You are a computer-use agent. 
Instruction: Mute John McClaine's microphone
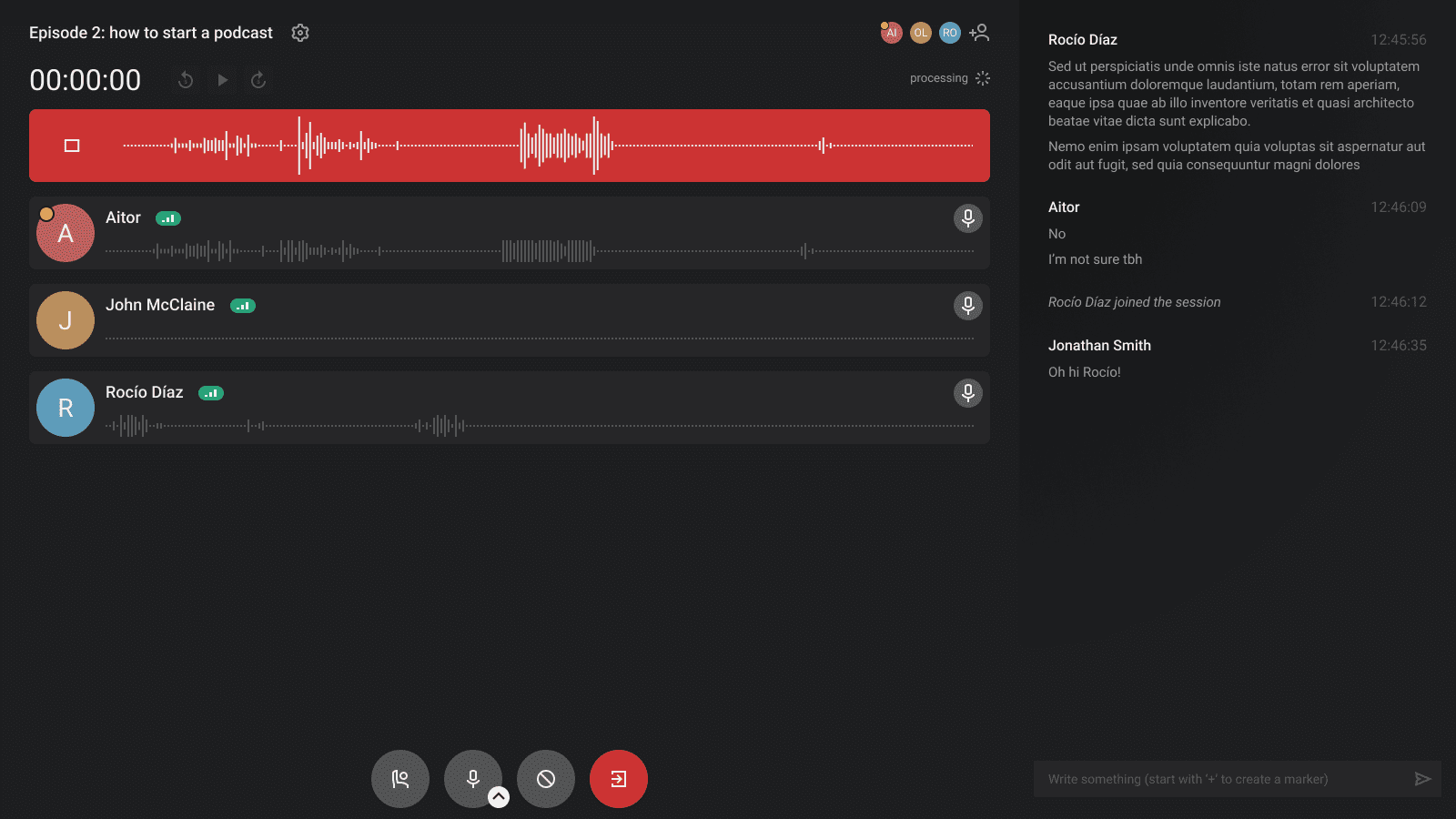pyautogui.click(x=968, y=306)
